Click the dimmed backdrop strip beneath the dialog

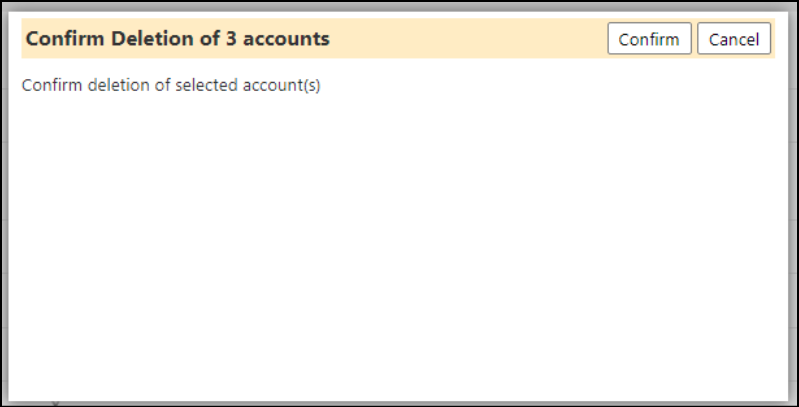[400, 404]
